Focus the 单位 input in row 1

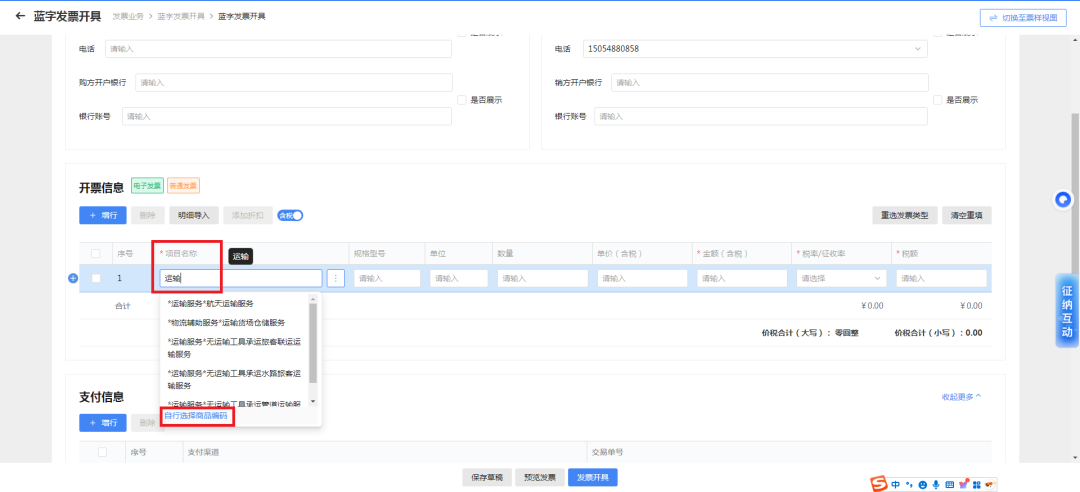[x=459, y=278]
